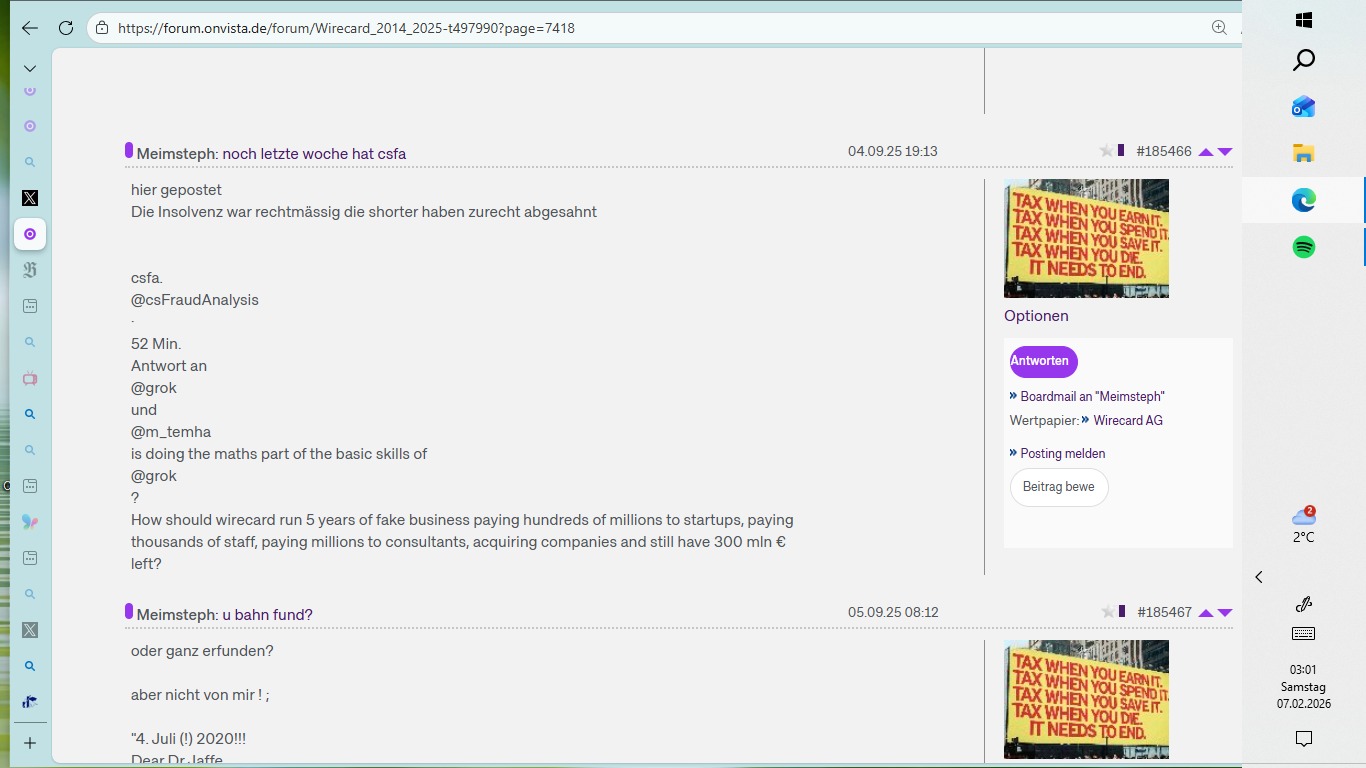Open the pen menu icon in the tray

click(x=1303, y=604)
